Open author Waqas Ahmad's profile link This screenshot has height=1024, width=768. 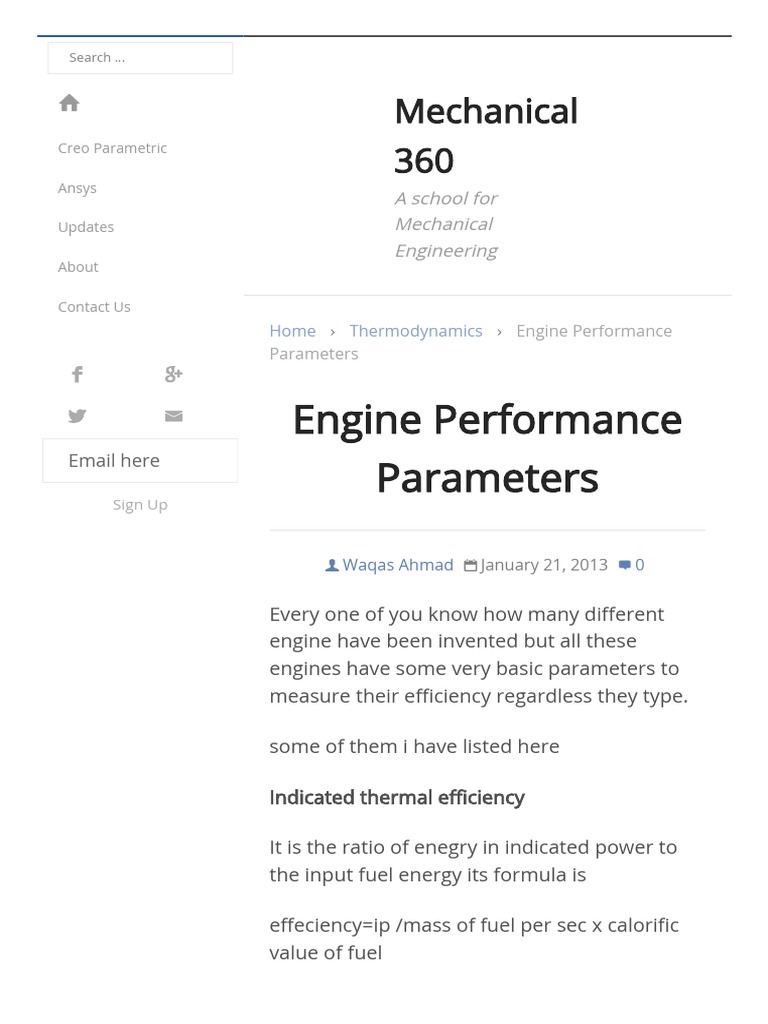pos(398,565)
